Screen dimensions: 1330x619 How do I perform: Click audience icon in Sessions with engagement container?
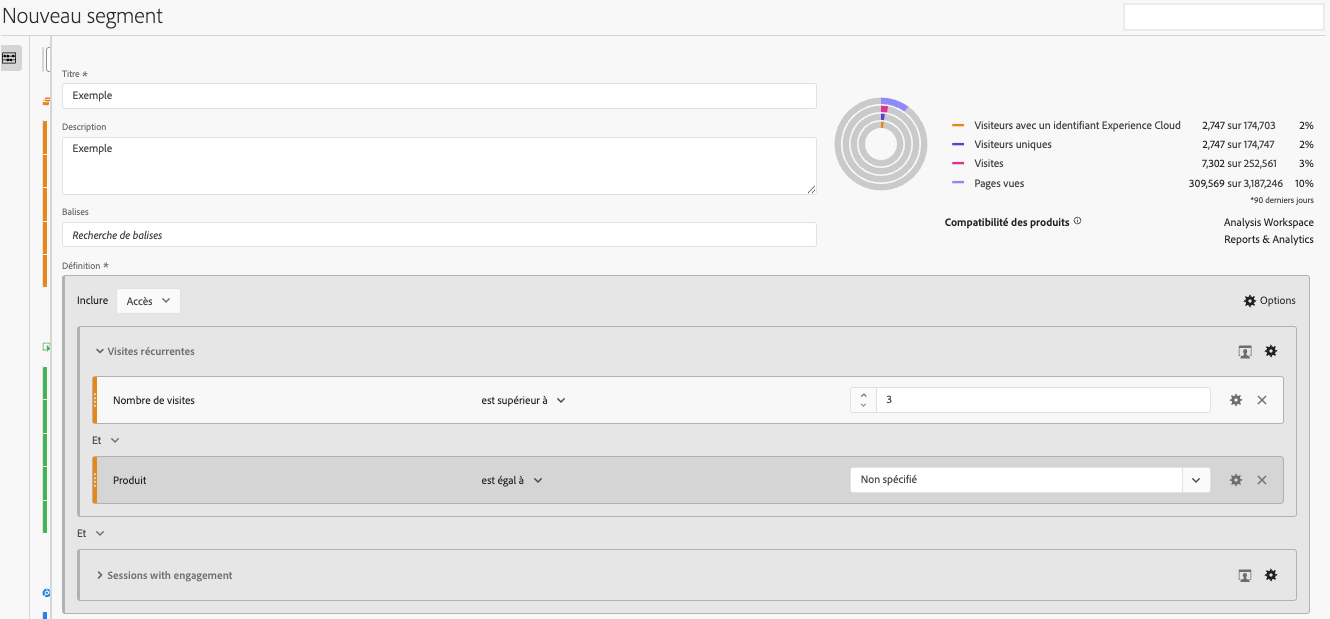[1245, 575]
